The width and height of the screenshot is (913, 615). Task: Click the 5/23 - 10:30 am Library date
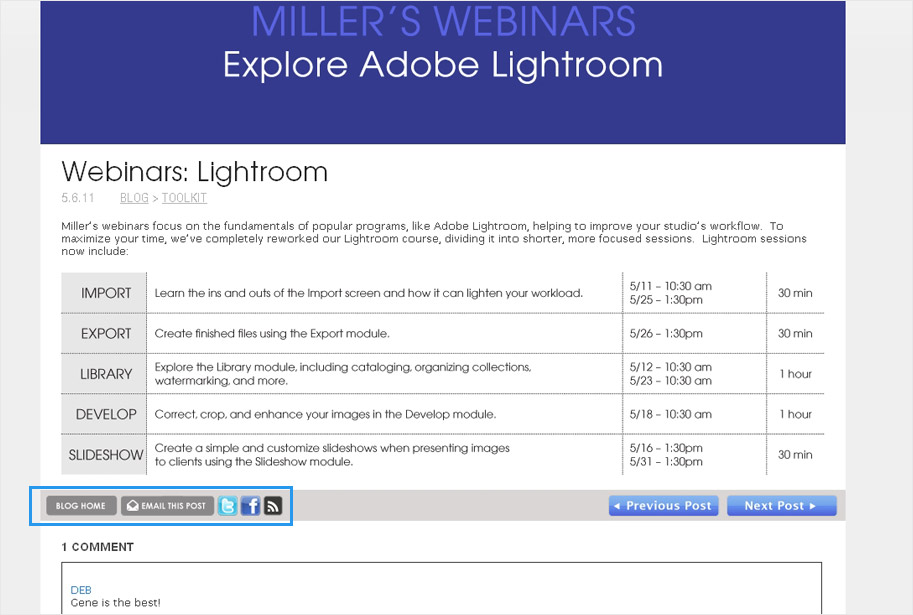coord(671,381)
